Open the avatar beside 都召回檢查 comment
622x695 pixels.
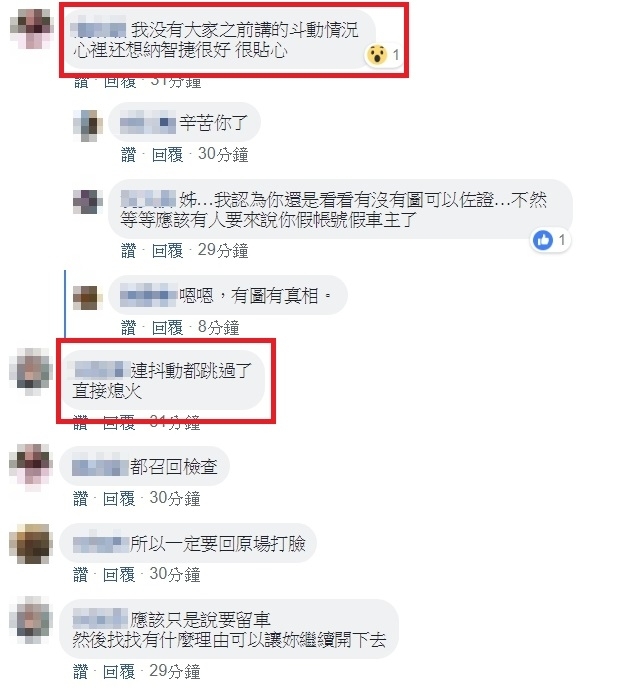(31, 467)
